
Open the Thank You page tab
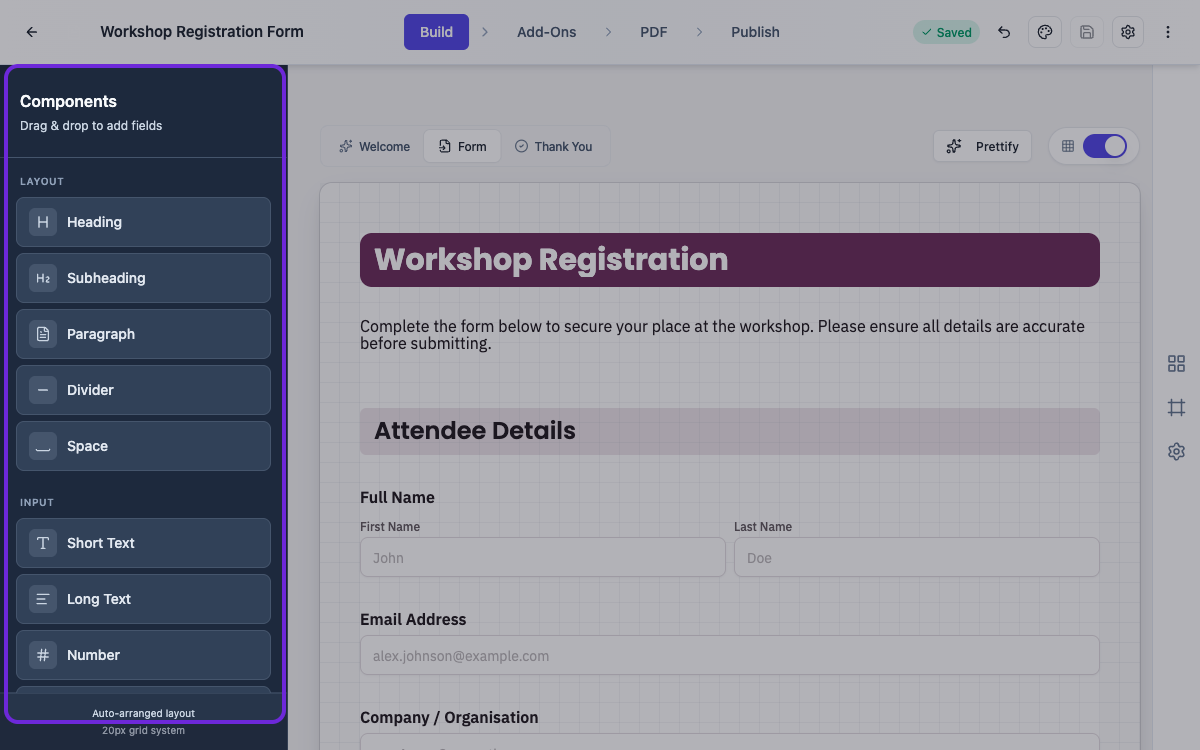[x=553, y=146]
